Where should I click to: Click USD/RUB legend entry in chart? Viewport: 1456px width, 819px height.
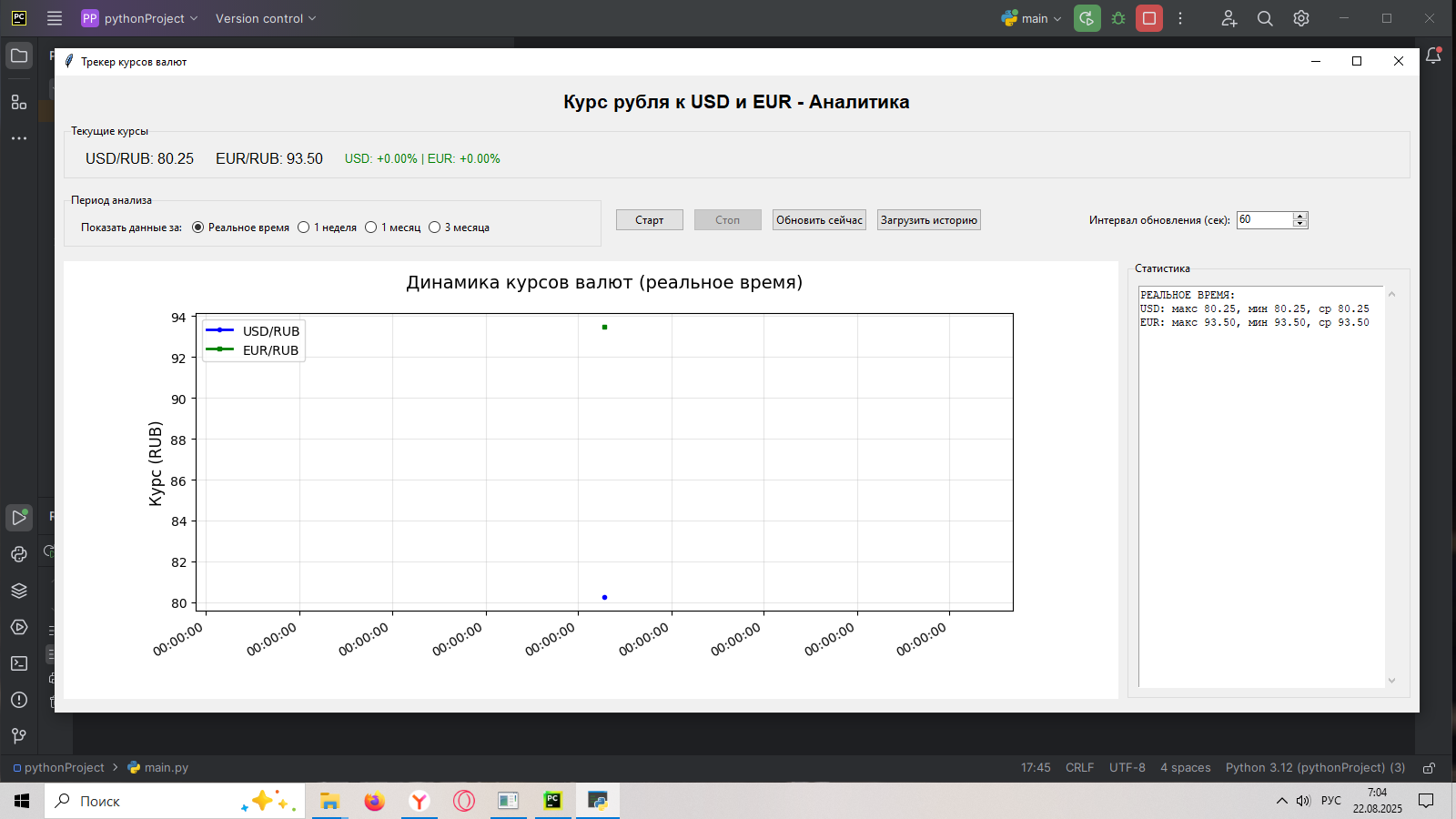pos(253,331)
